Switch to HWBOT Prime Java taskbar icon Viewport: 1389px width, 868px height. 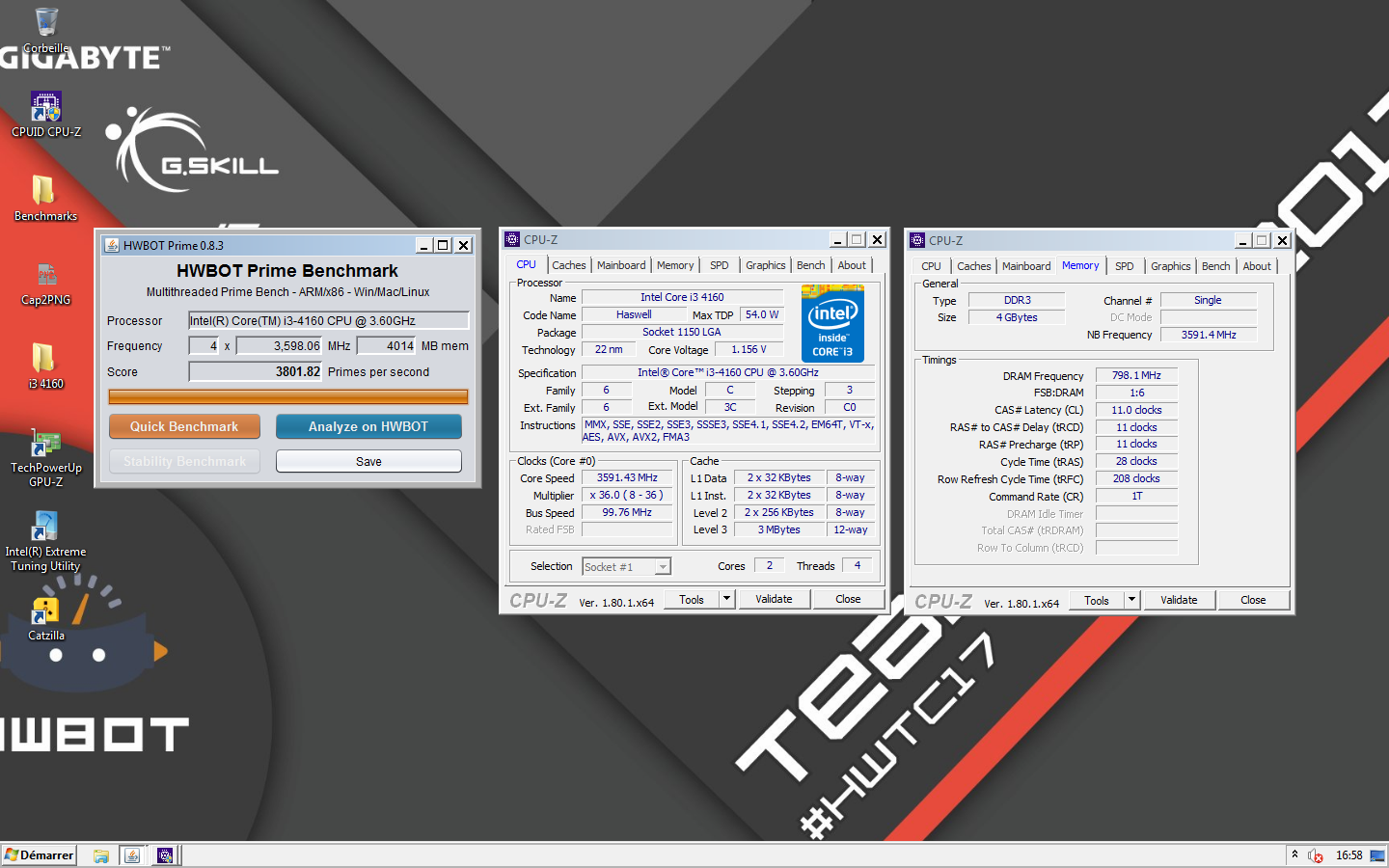coord(133,855)
